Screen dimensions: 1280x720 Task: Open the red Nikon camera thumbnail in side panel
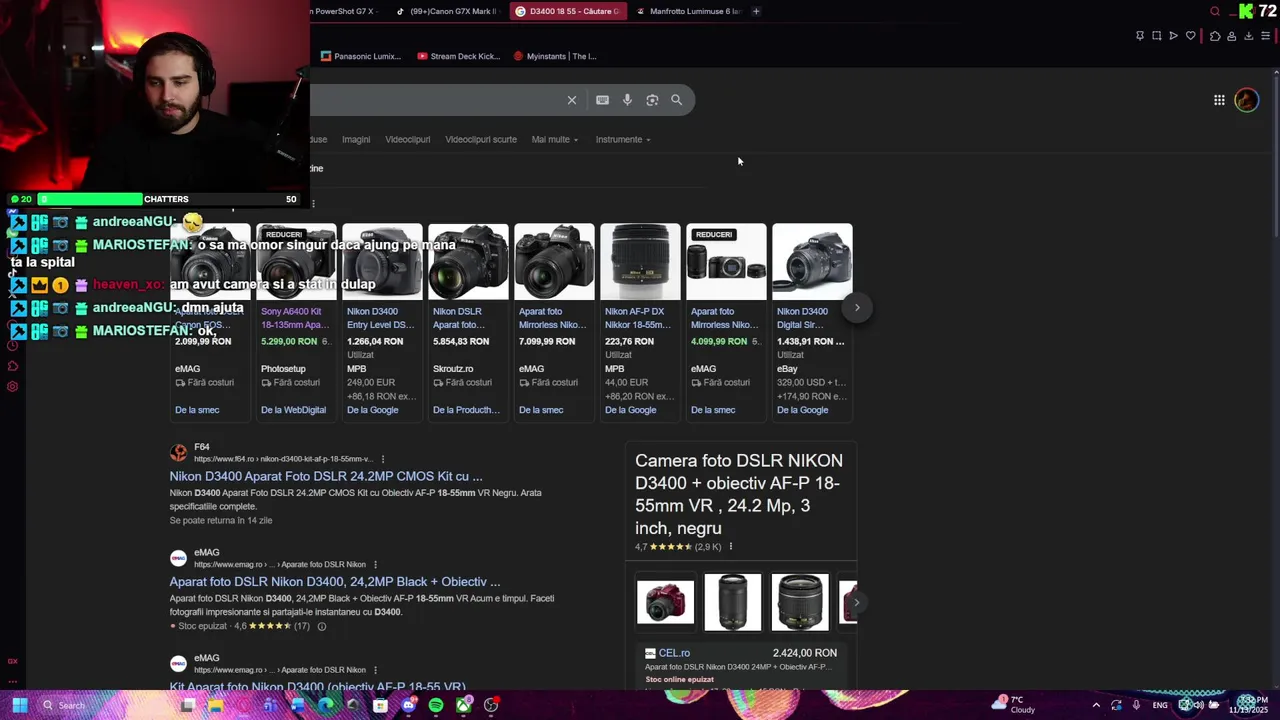[665, 602]
